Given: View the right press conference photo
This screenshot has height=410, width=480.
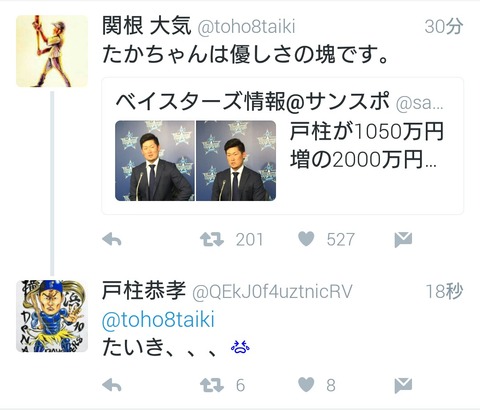Looking at the screenshot, I should (x=236, y=161).
